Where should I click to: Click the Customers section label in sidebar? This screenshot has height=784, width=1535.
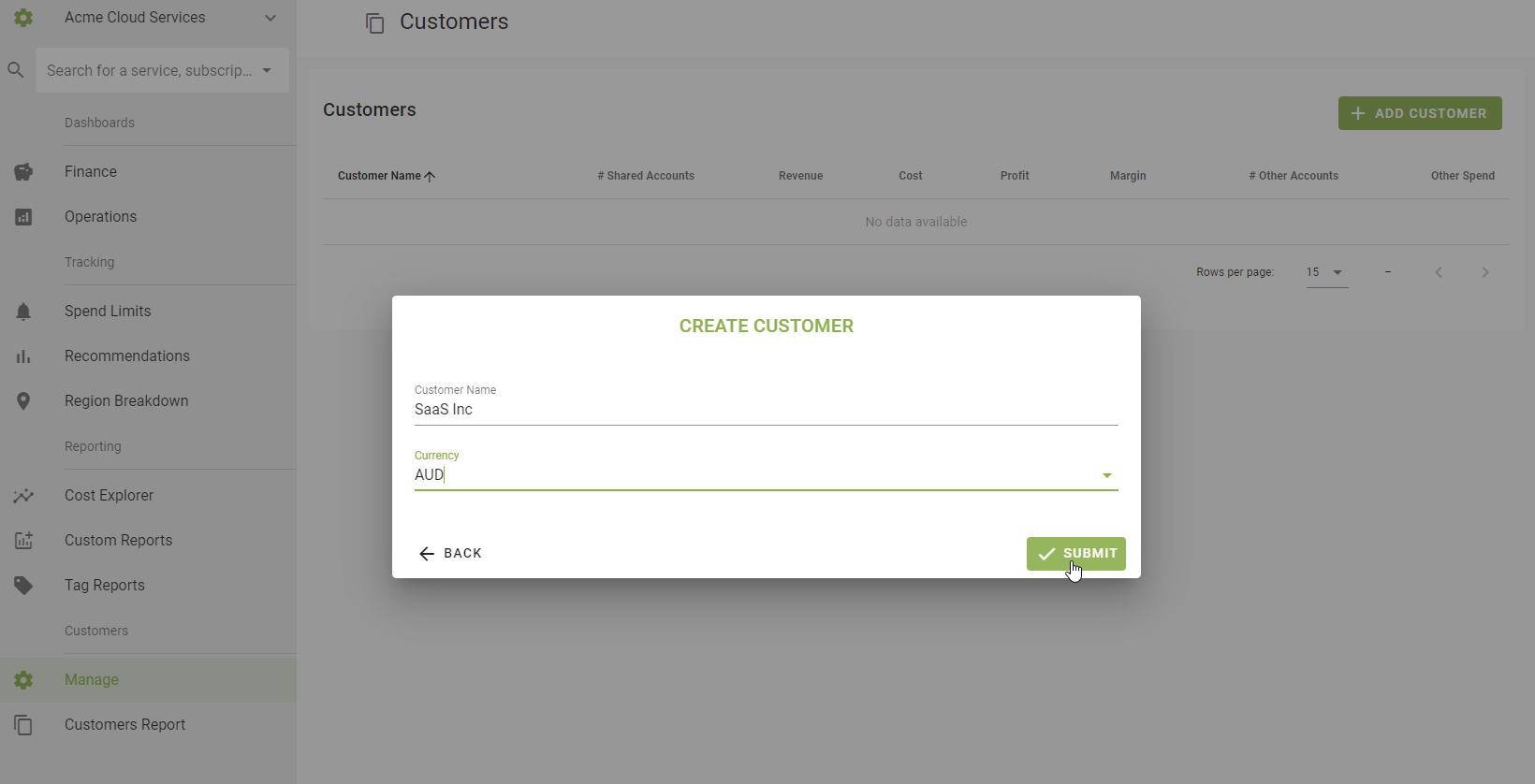[96, 631]
